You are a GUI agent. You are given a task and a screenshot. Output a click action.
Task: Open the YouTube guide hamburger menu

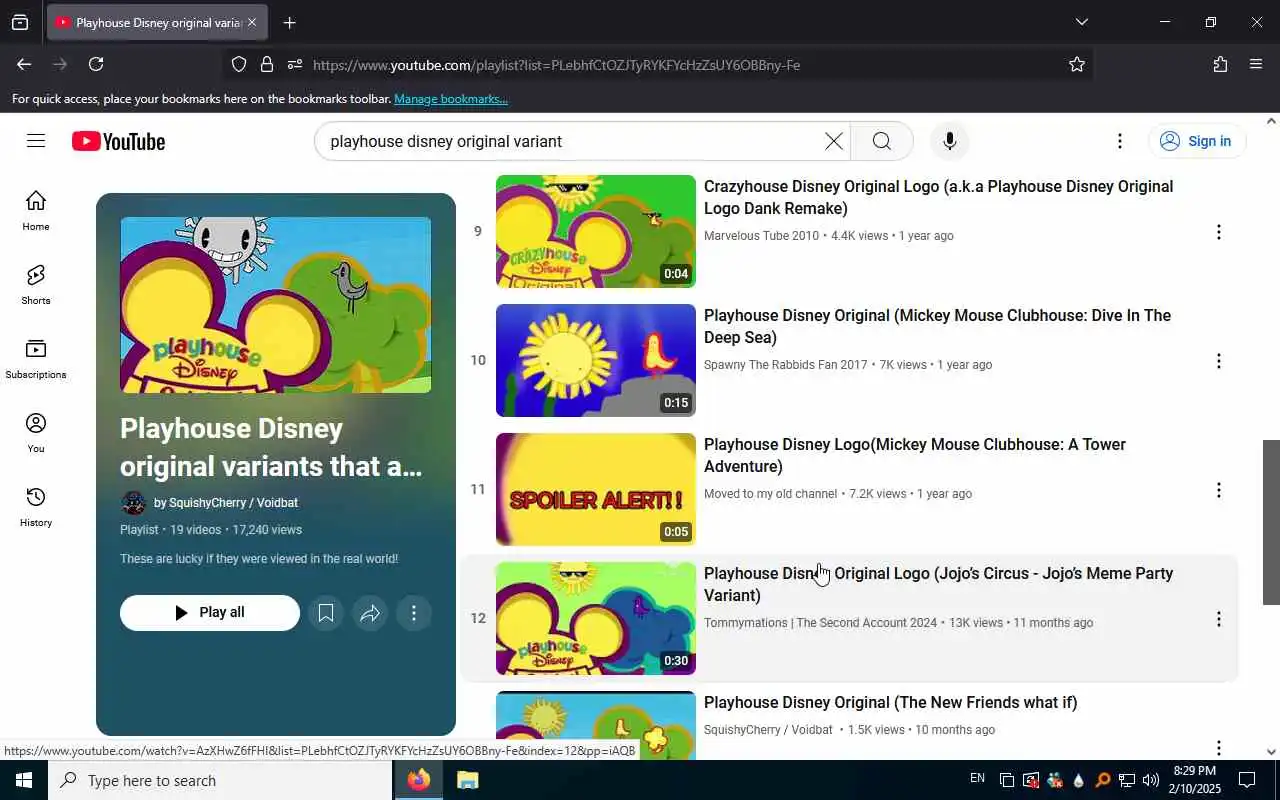36,141
